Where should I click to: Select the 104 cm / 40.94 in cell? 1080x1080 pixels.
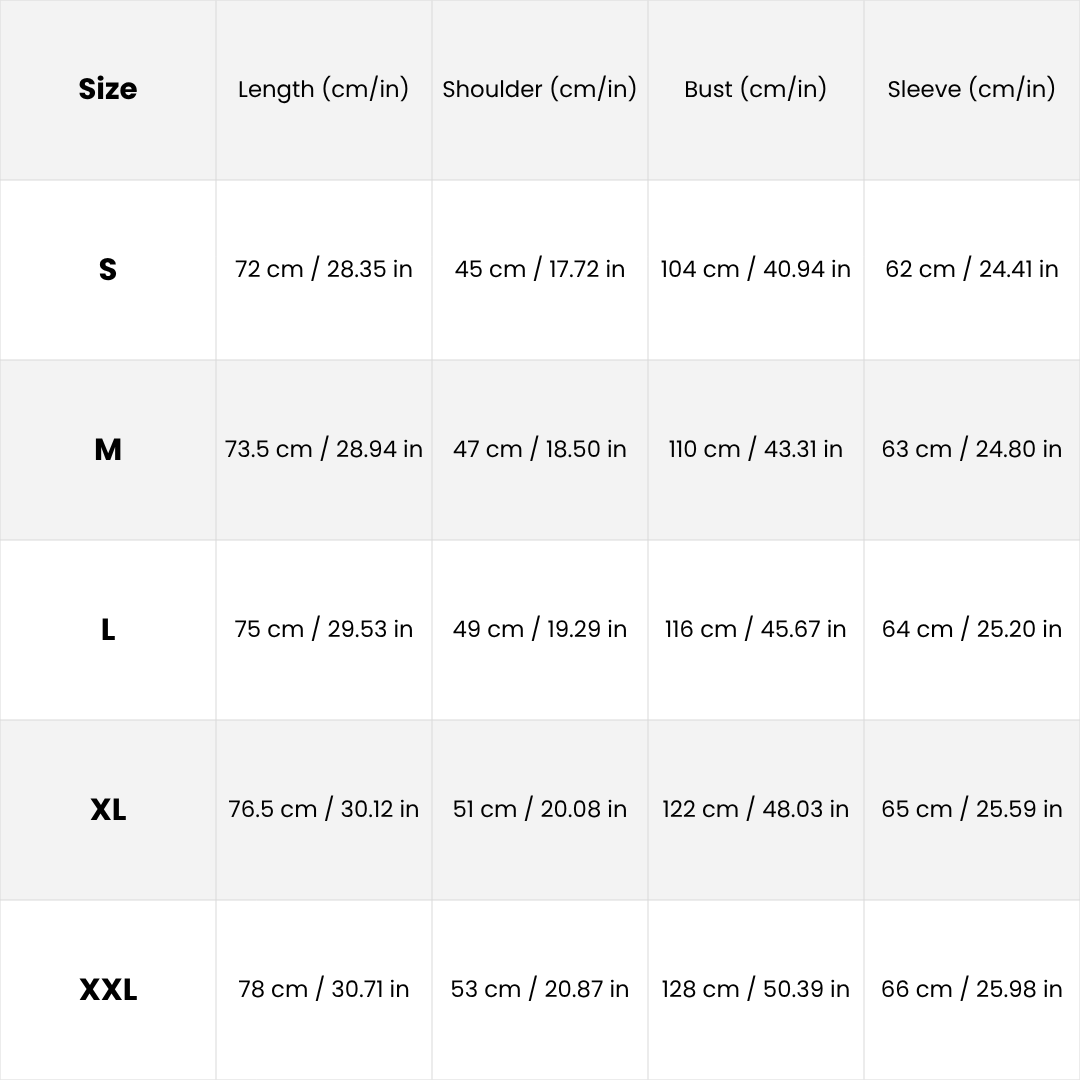point(755,269)
